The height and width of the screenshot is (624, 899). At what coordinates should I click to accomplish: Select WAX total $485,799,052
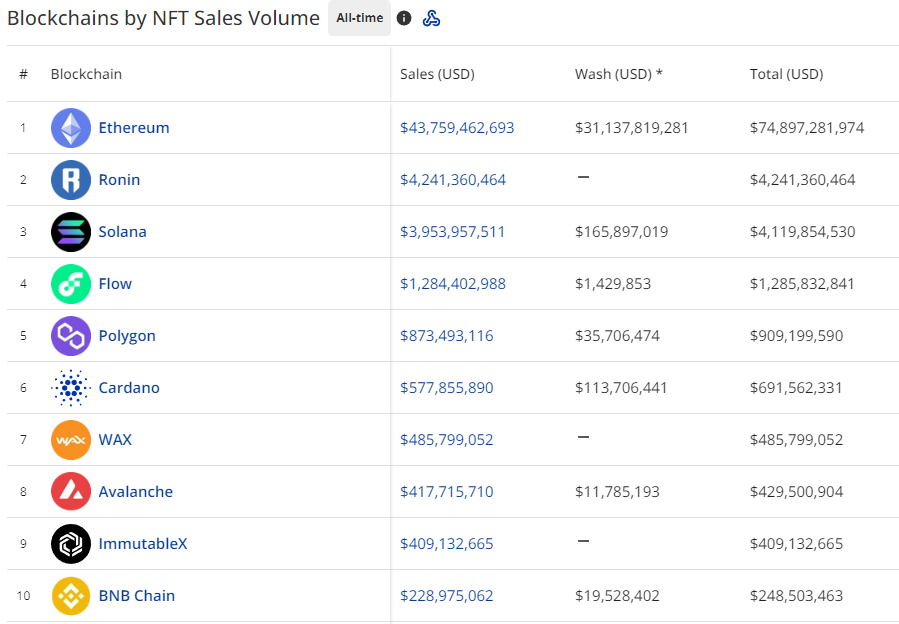pos(796,440)
